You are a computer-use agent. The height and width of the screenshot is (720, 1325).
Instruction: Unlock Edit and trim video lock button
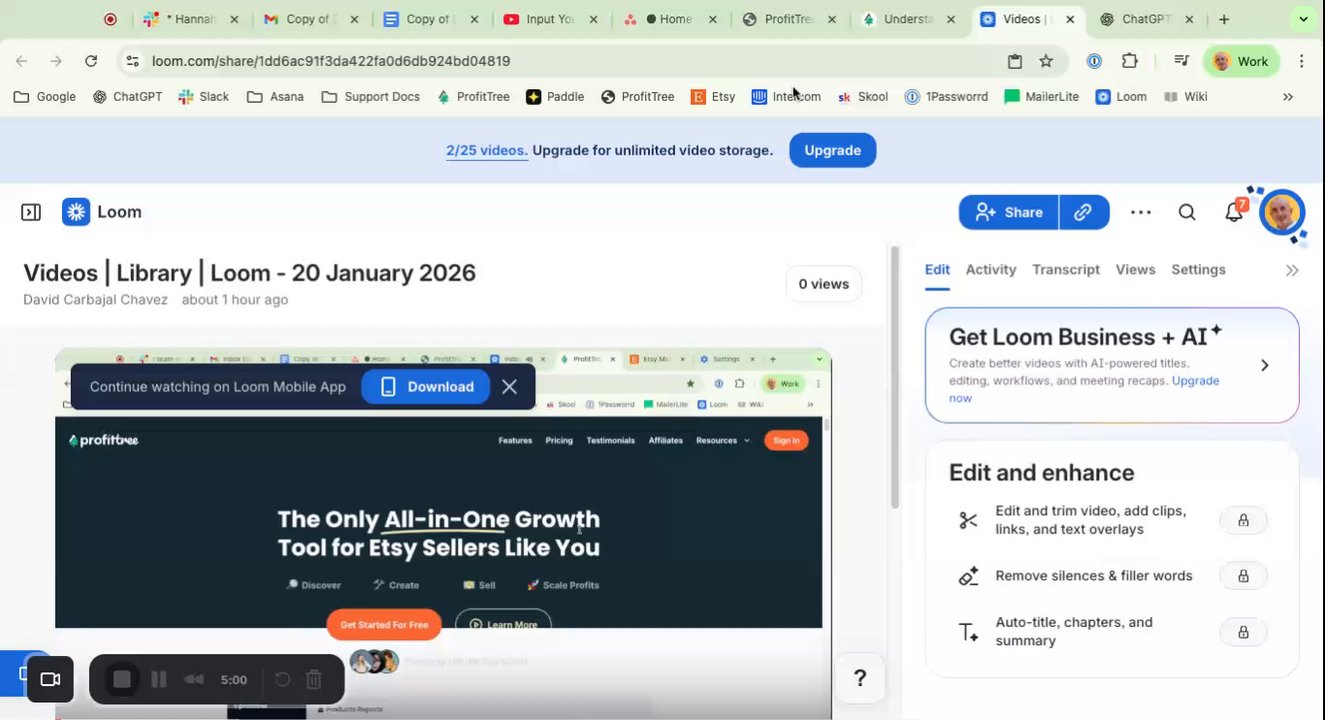(x=1243, y=520)
